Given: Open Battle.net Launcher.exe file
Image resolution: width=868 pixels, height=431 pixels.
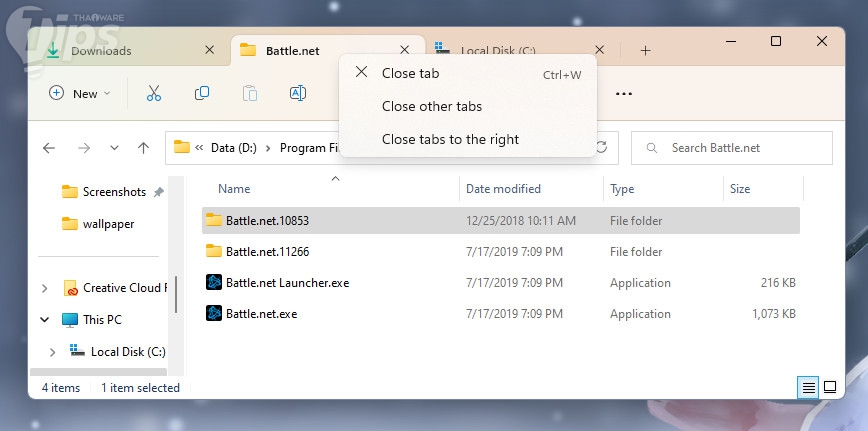Looking at the screenshot, I should [287, 283].
